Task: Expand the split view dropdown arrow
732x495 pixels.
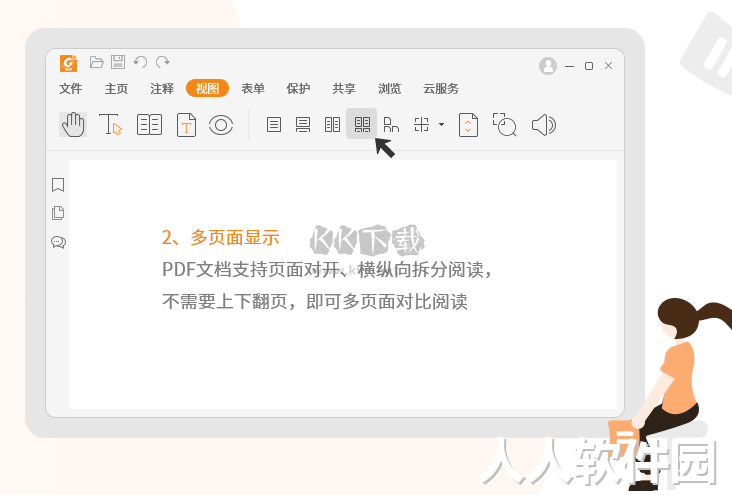Action: [442, 125]
